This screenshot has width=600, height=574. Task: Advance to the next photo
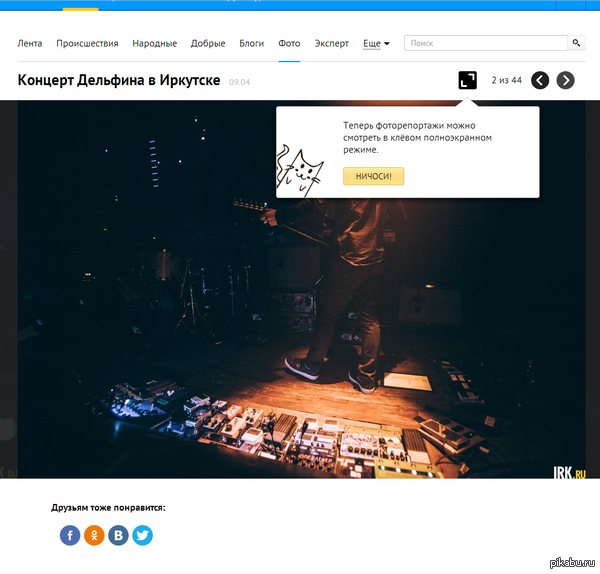pos(565,80)
